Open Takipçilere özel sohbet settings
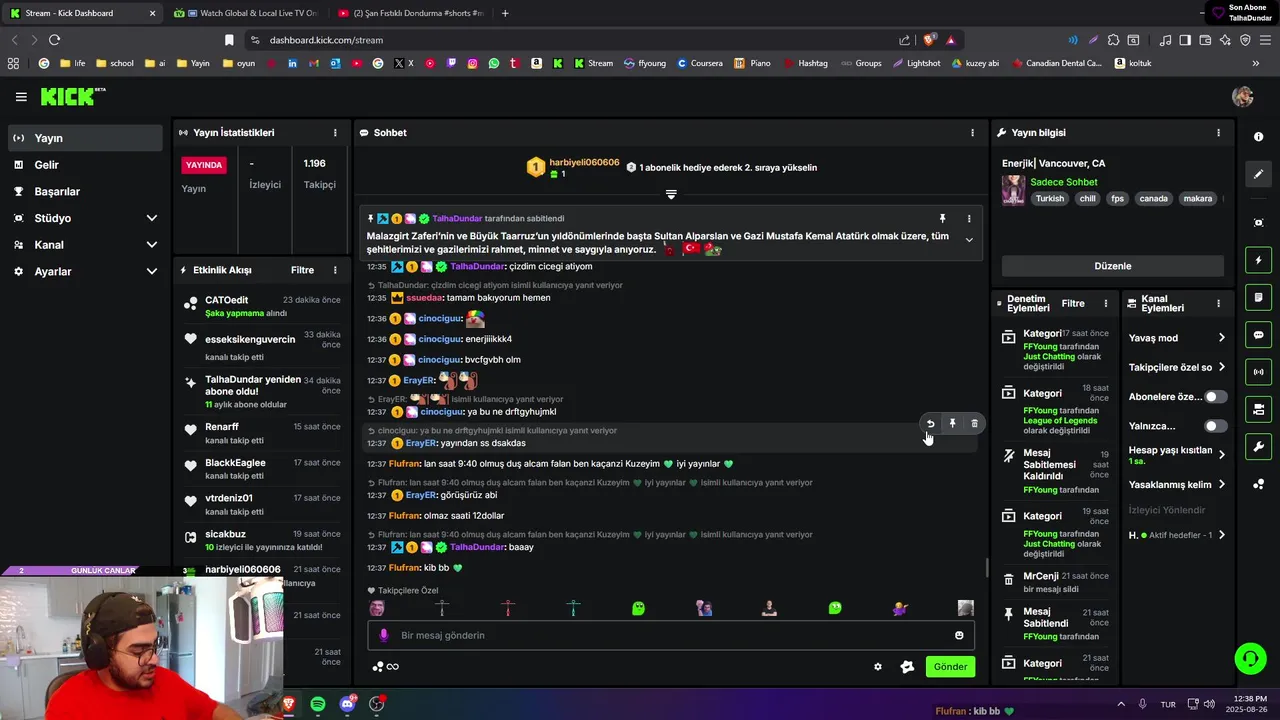Image resolution: width=1280 pixels, height=720 pixels. (1221, 367)
